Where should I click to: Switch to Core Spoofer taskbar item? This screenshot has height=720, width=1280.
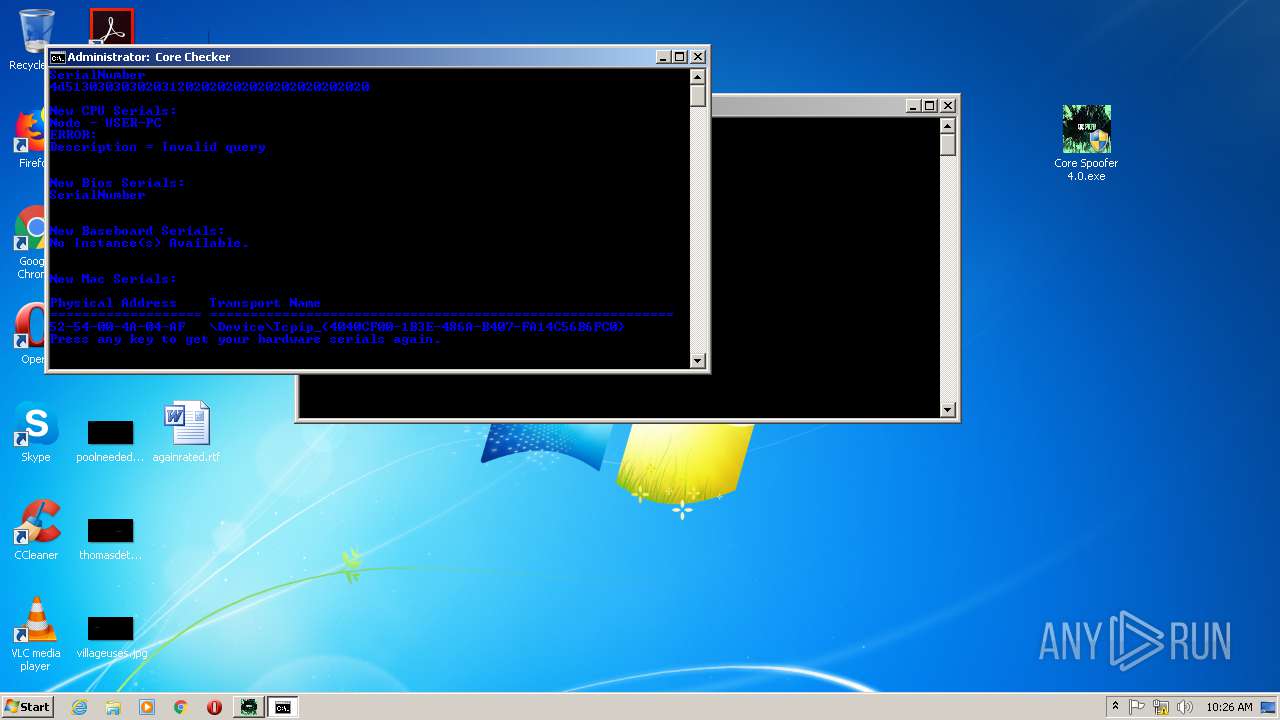[249, 707]
